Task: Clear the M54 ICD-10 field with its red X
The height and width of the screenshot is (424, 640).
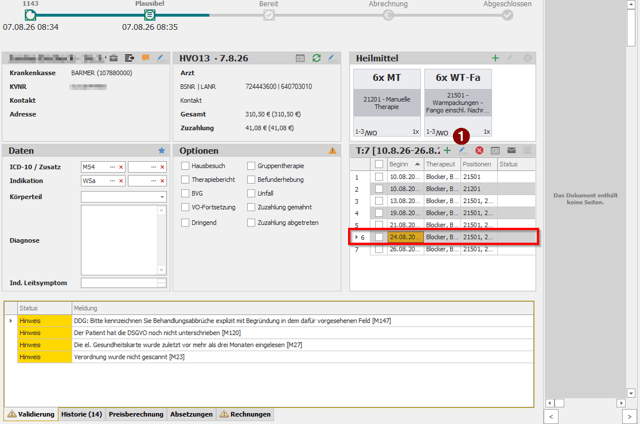Action: [x=121, y=167]
